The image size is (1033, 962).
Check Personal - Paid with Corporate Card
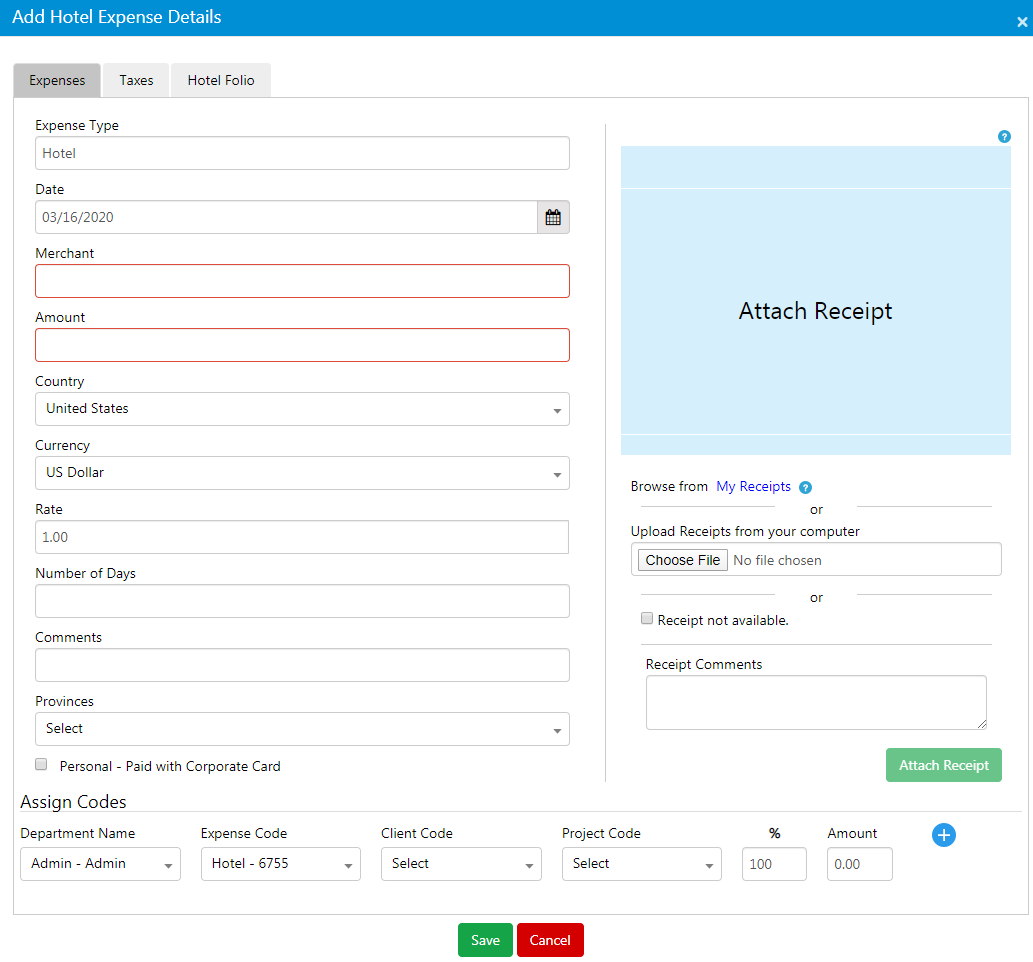tap(40, 763)
